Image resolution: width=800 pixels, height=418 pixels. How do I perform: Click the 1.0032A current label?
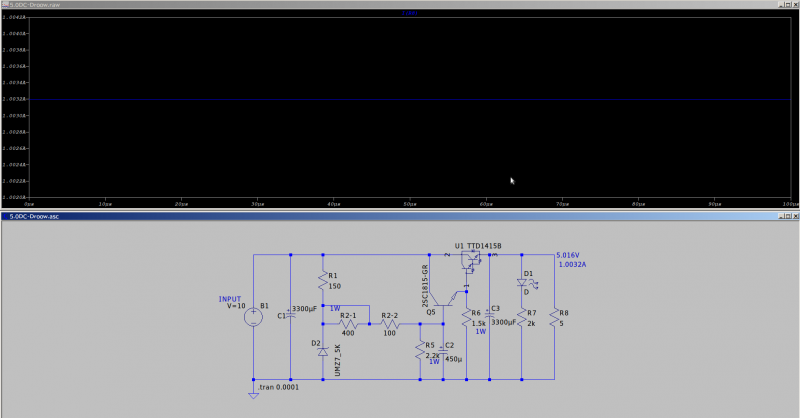[572, 266]
